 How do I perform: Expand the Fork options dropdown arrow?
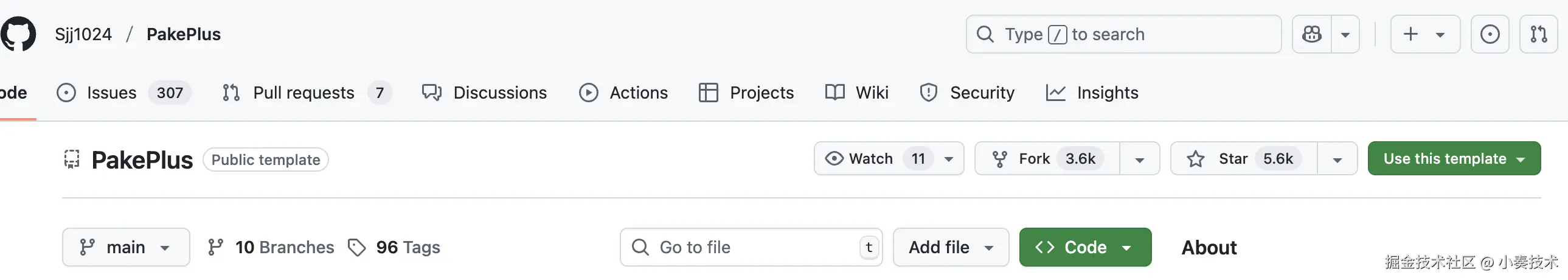pos(1139,159)
